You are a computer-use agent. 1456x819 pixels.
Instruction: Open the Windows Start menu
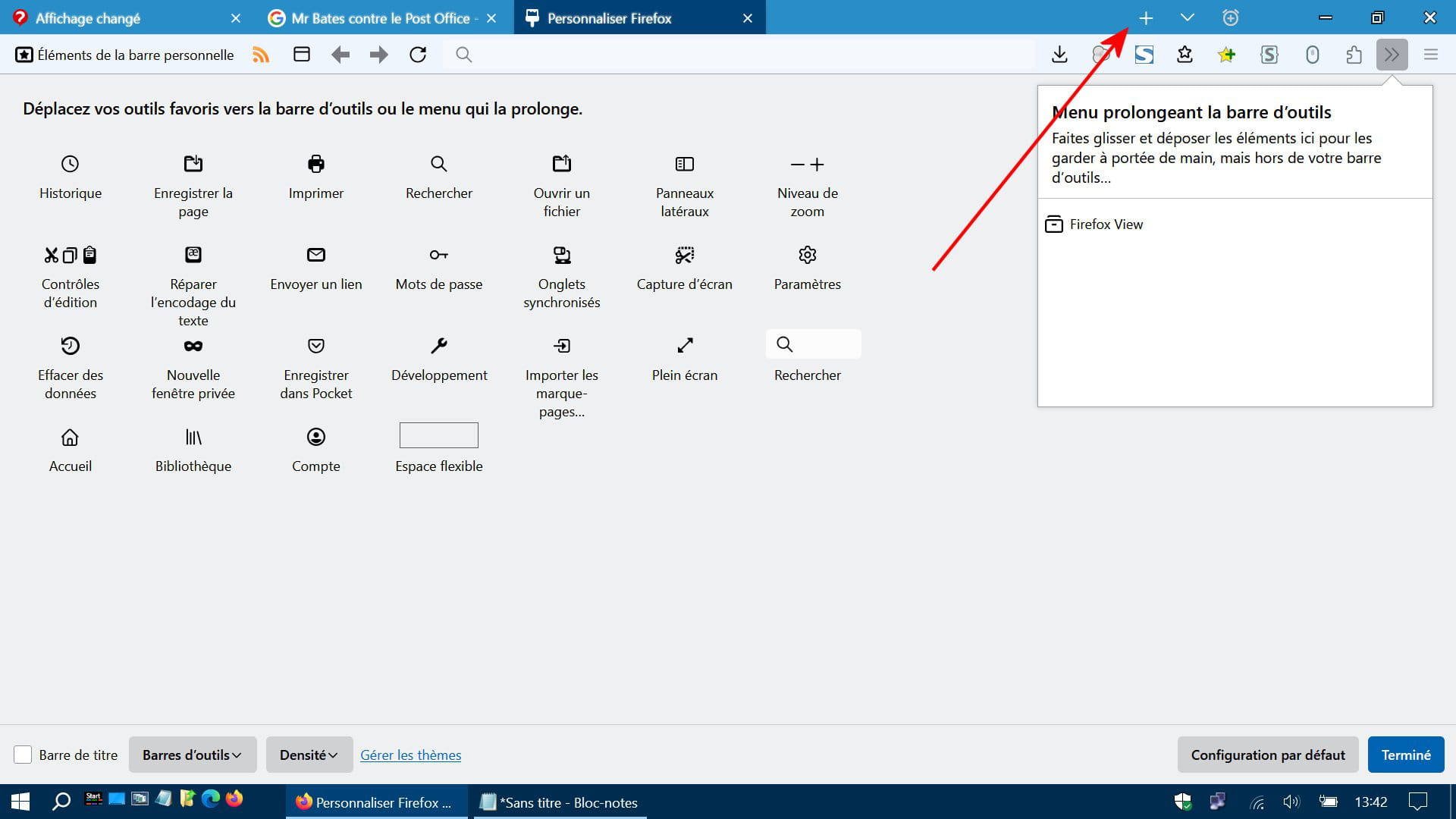coord(20,802)
